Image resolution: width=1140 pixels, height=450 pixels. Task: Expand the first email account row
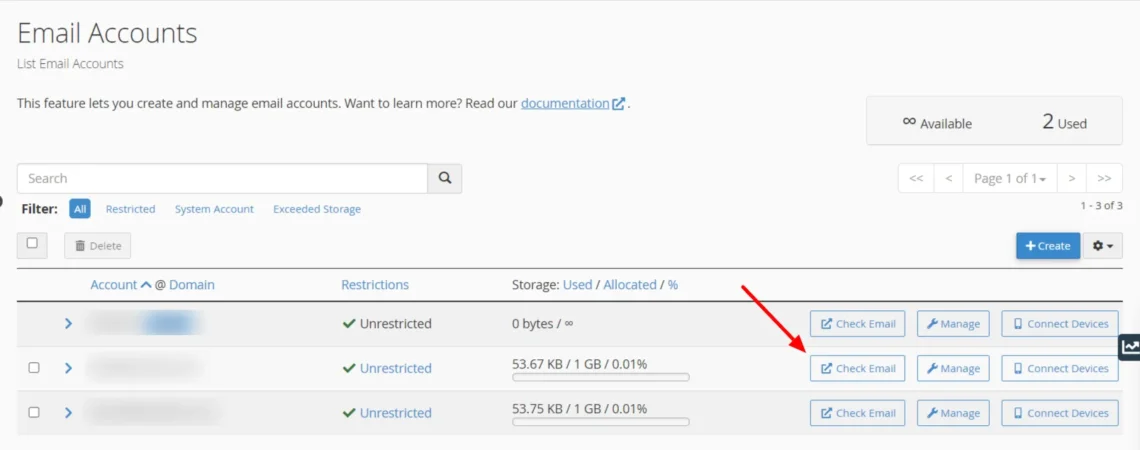click(68, 324)
